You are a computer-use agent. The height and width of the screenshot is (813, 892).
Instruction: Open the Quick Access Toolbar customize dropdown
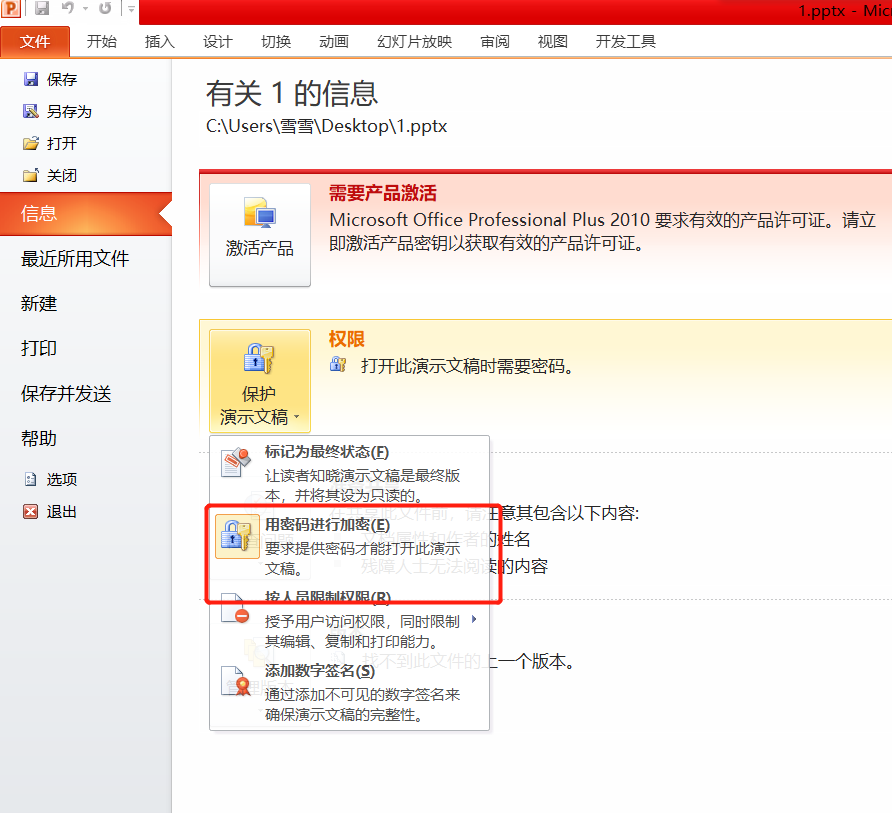tap(131, 9)
